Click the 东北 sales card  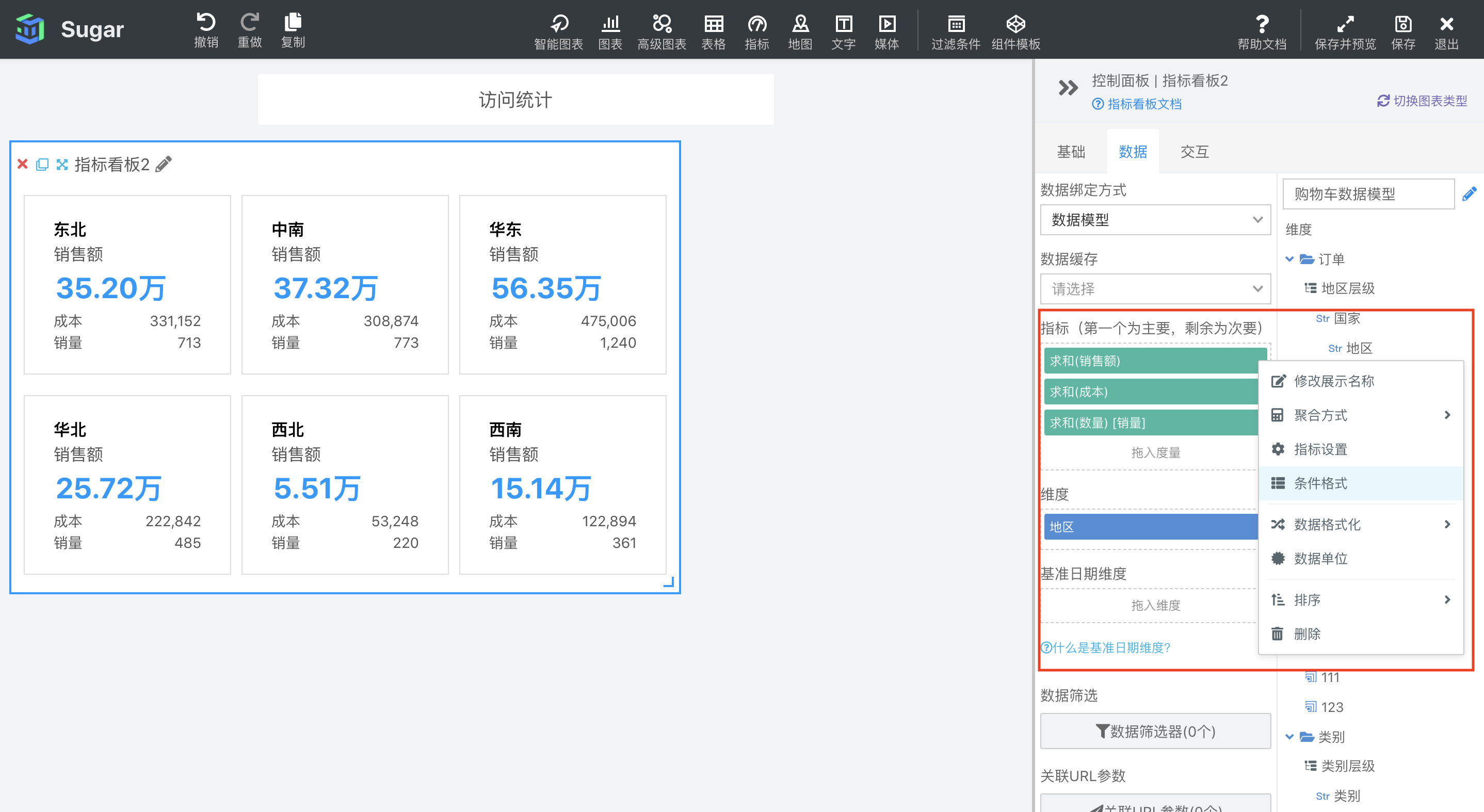point(127,284)
